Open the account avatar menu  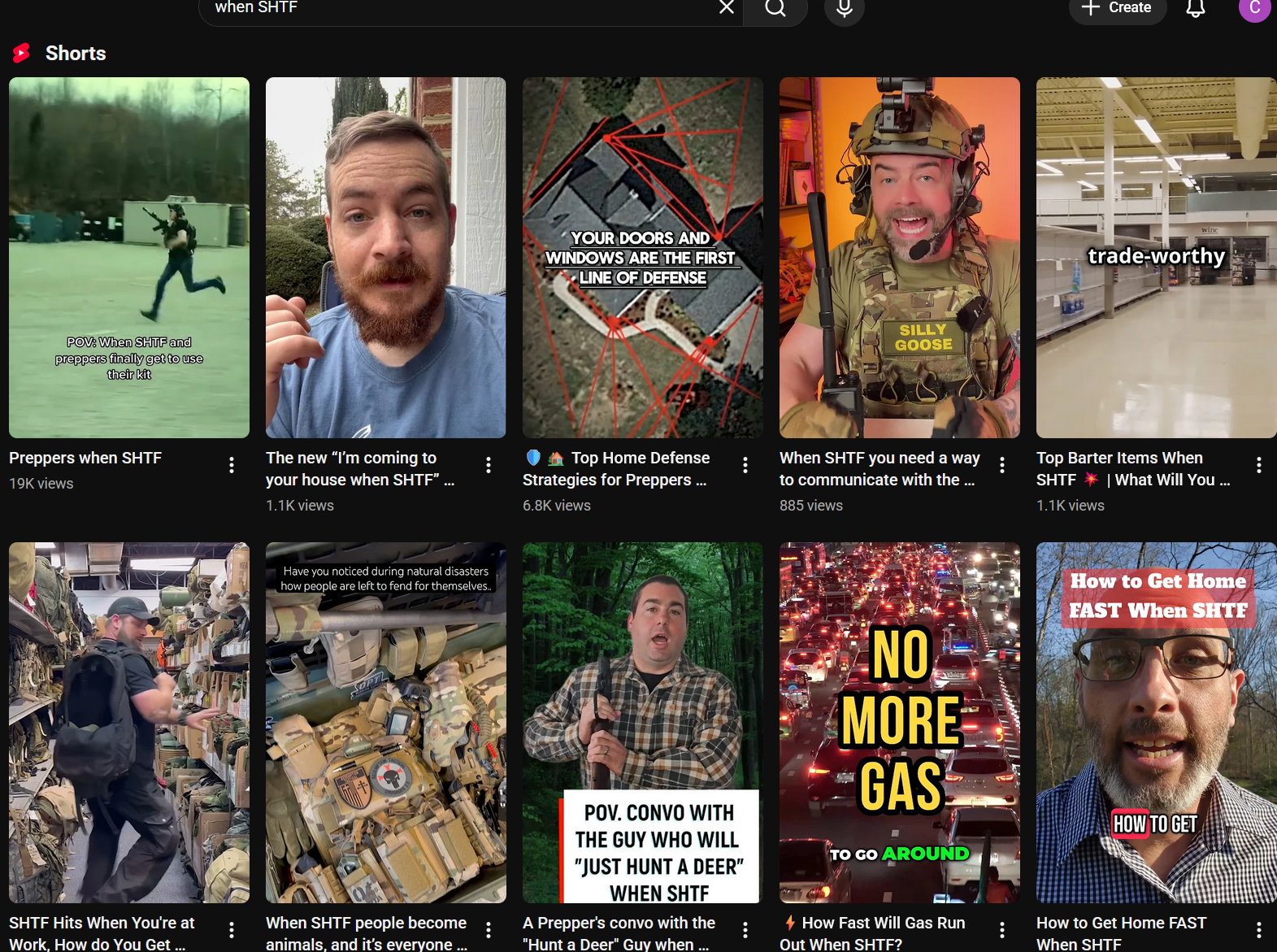(1253, 9)
